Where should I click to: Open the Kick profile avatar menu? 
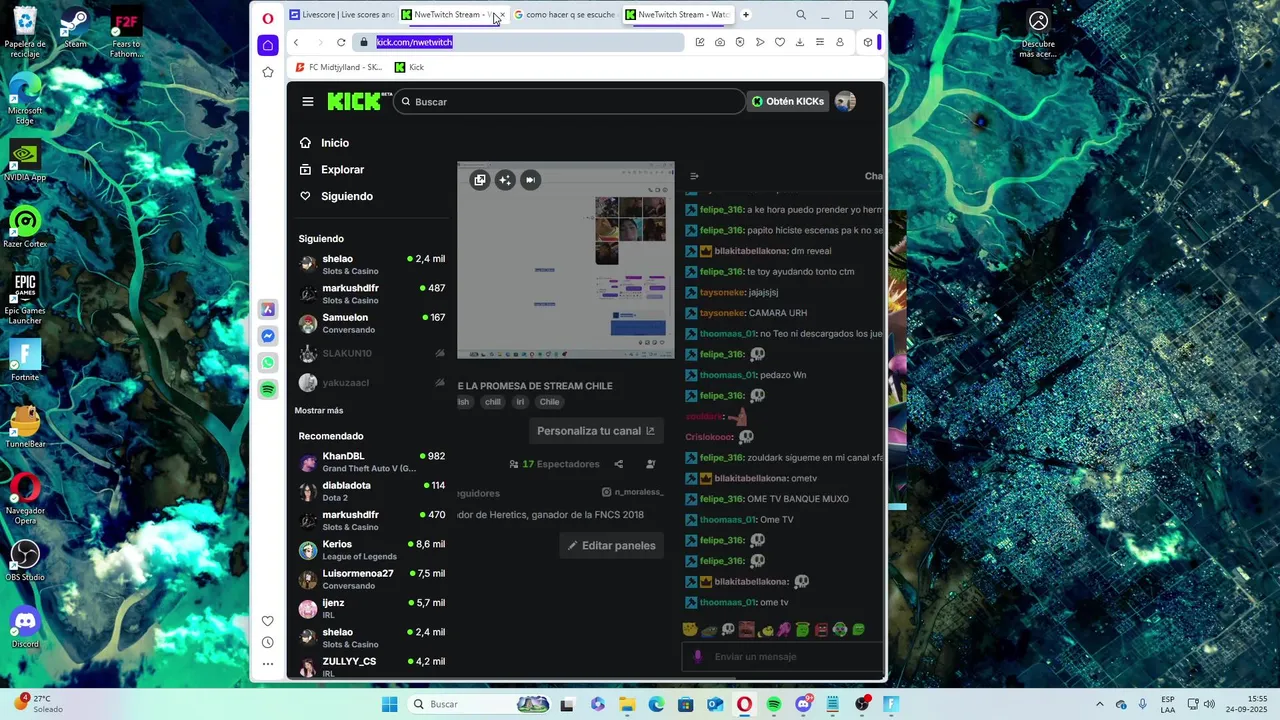[x=845, y=101]
